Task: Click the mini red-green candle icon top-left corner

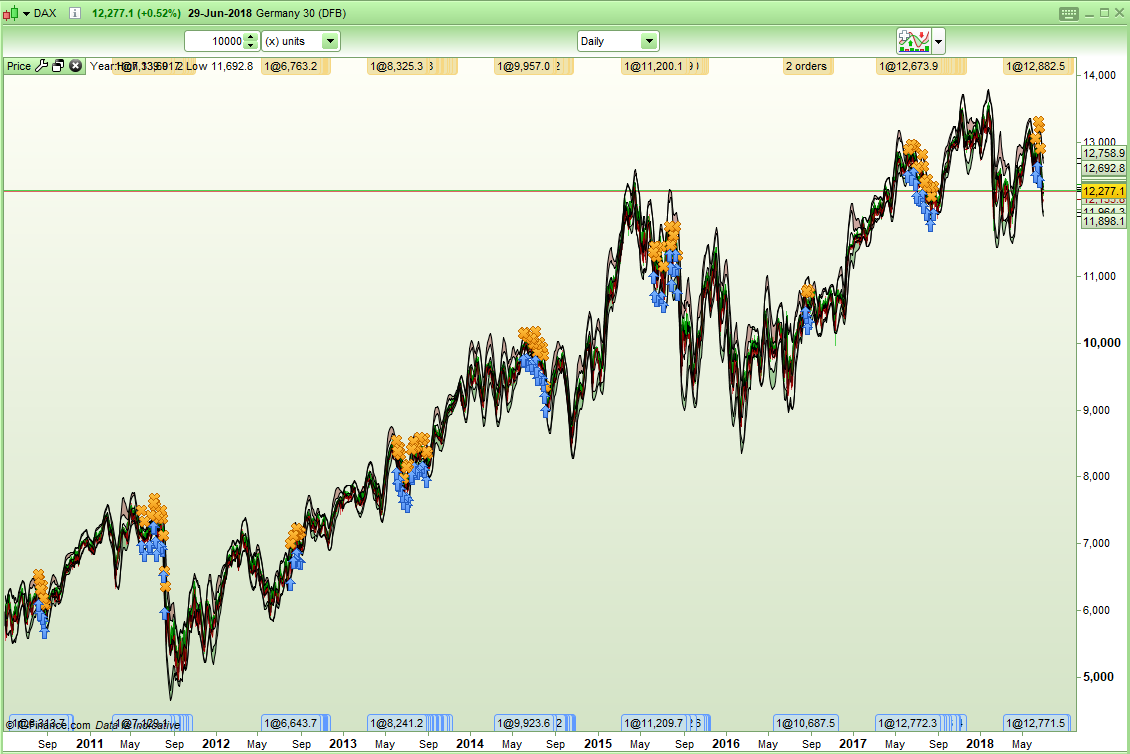Action: pyautogui.click(x=11, y=13)
